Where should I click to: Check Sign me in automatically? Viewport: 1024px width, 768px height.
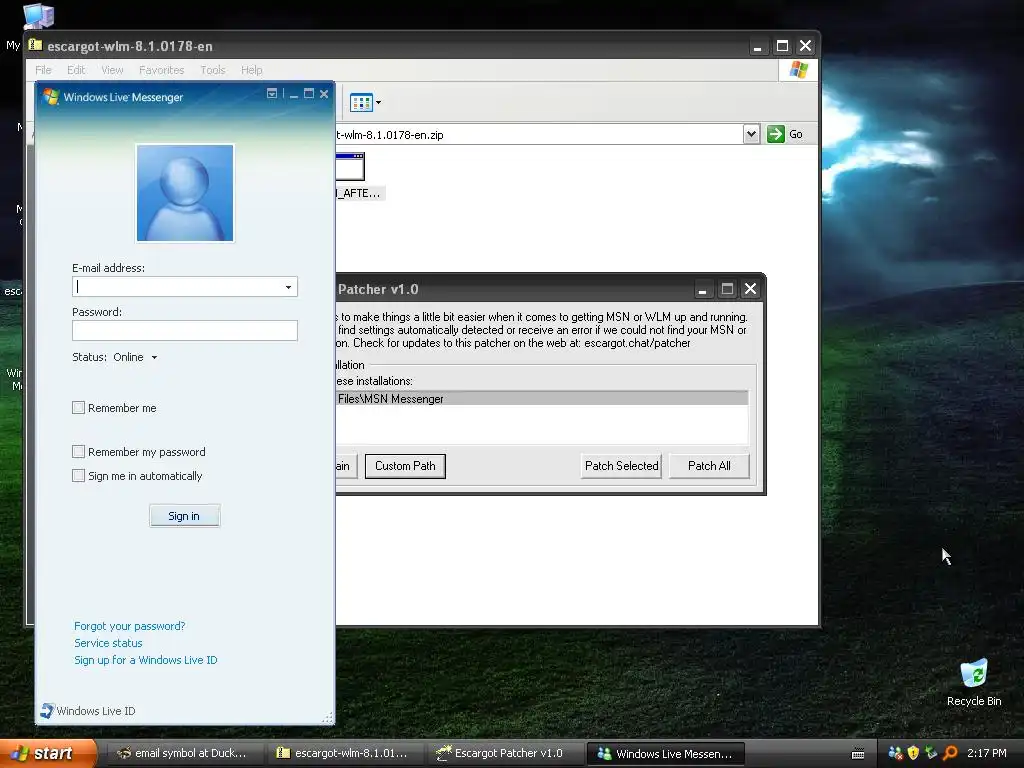coord(78,475)
